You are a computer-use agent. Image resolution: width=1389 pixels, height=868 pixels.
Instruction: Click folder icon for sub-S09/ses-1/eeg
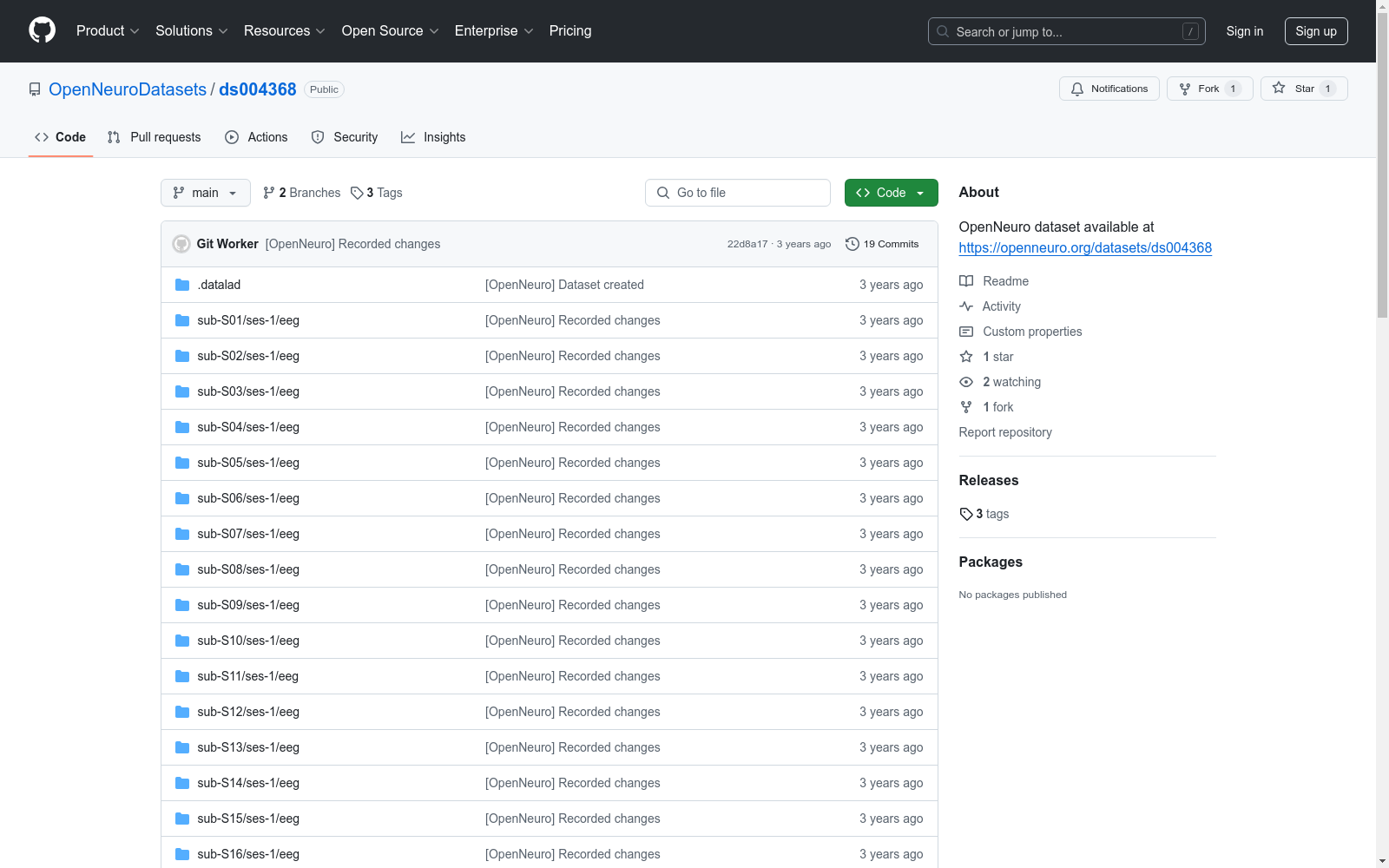point(182,605)
